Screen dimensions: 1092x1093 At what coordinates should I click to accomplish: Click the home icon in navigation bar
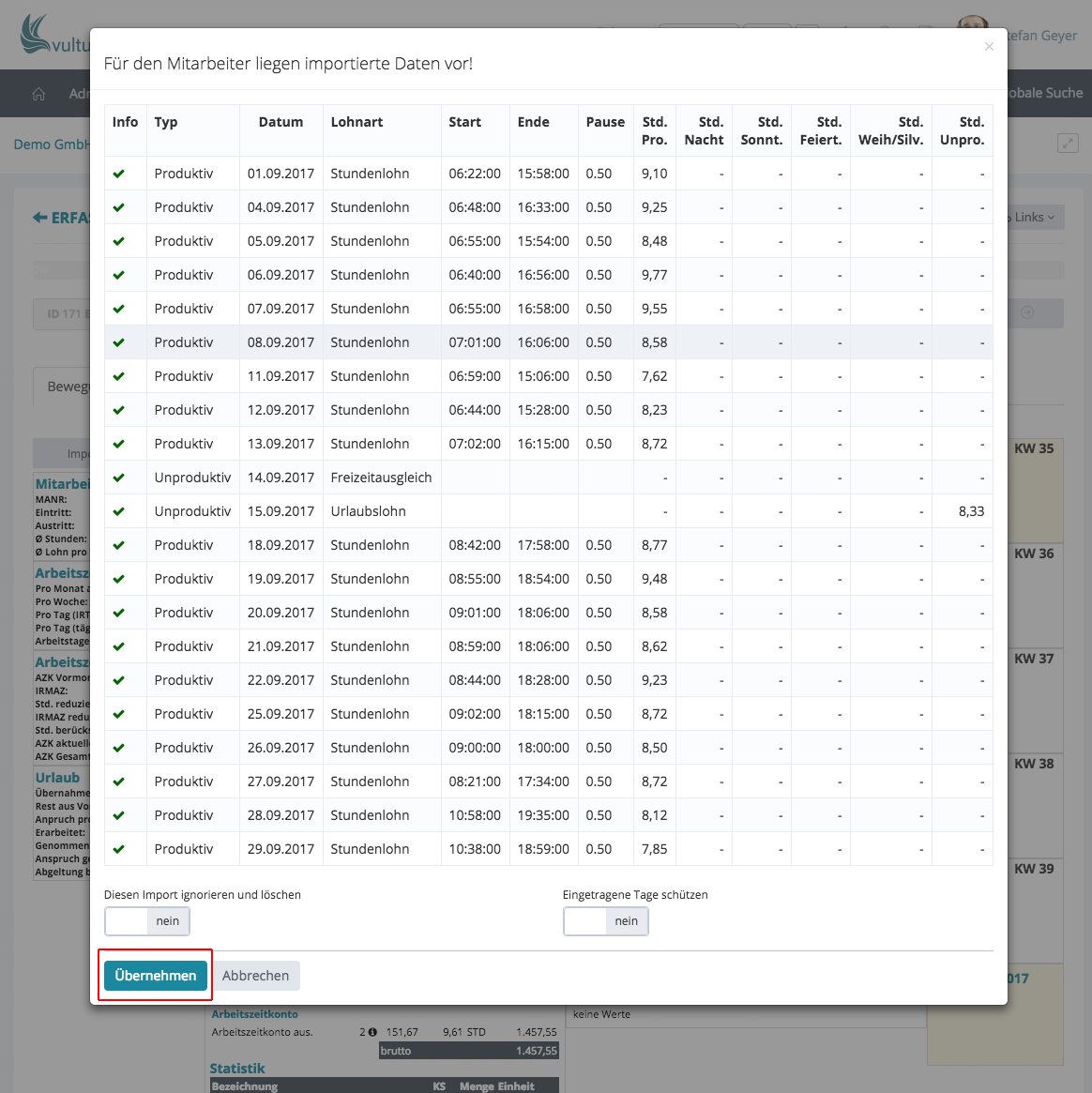[x=38, y=94]
